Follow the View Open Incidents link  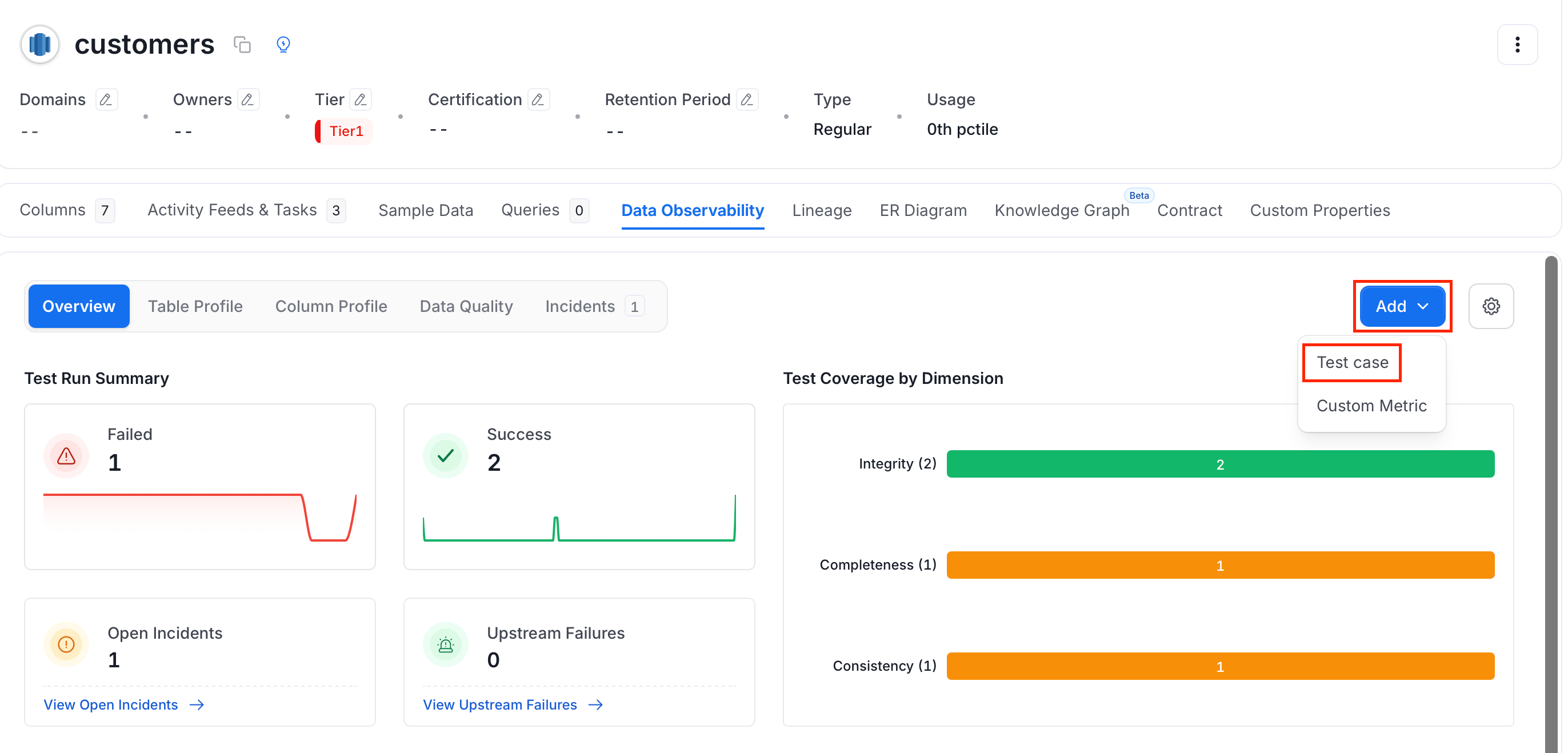pyautogui.click(x=111, y=705)
